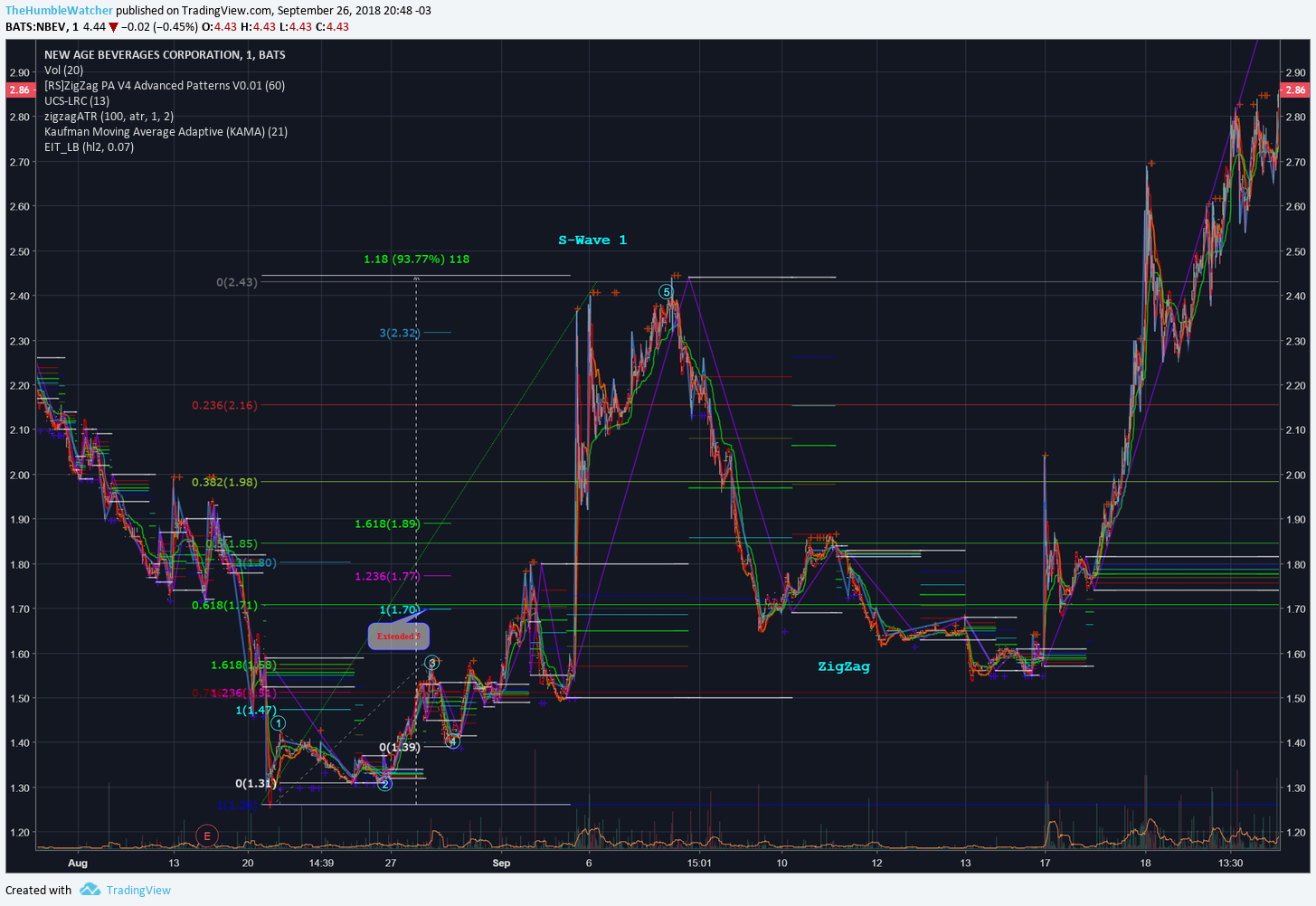Select the circled wave 3 marker
Viewport: 1316px width, 906px height.
tap(432, 663)
